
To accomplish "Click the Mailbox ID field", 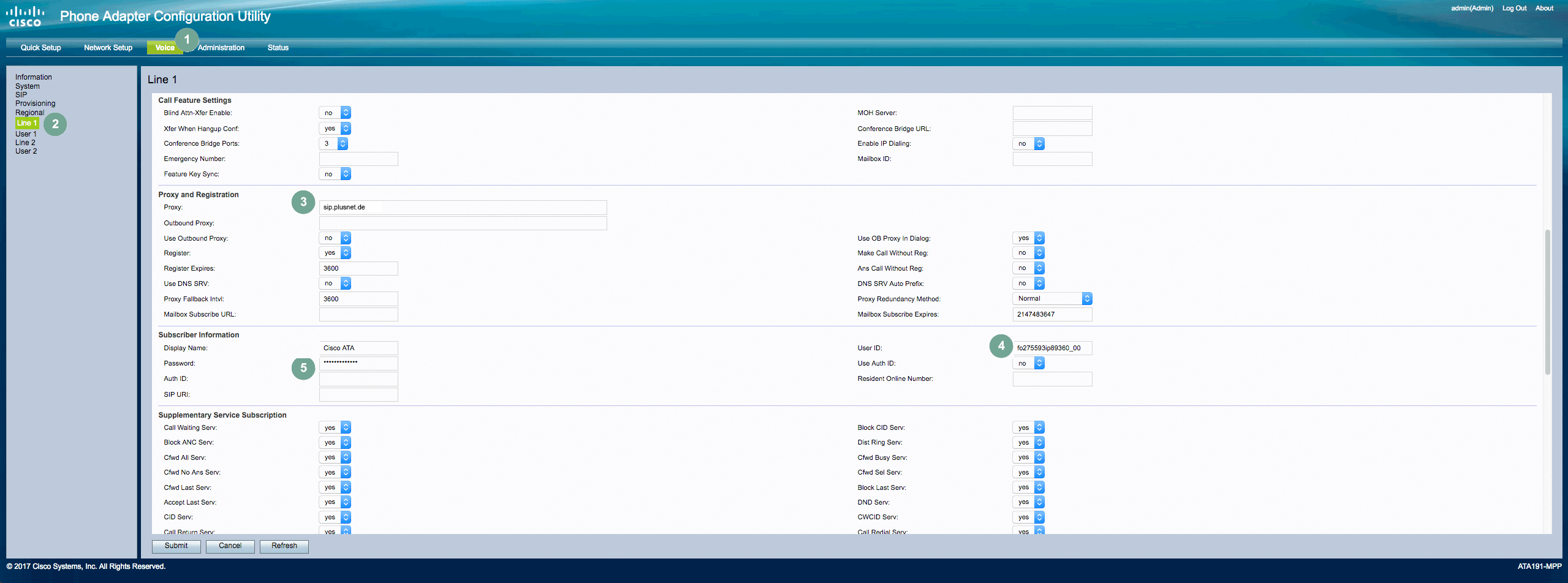I will coord(1052,159).
